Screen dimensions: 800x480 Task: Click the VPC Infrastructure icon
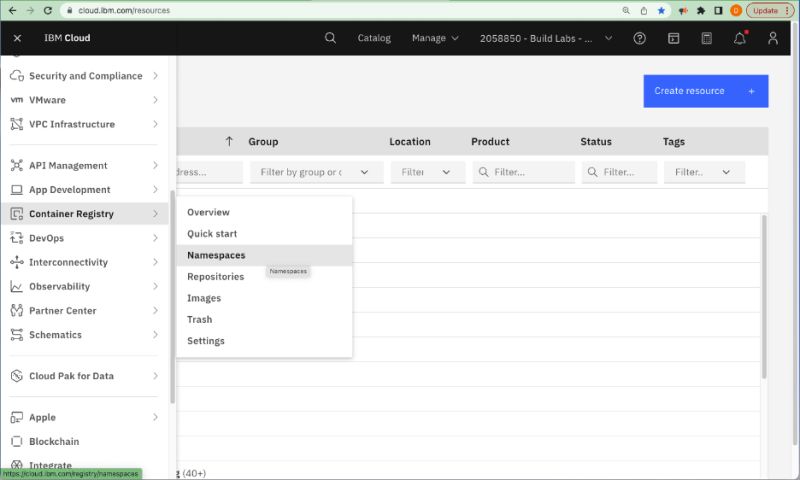[x=17, y=124]
